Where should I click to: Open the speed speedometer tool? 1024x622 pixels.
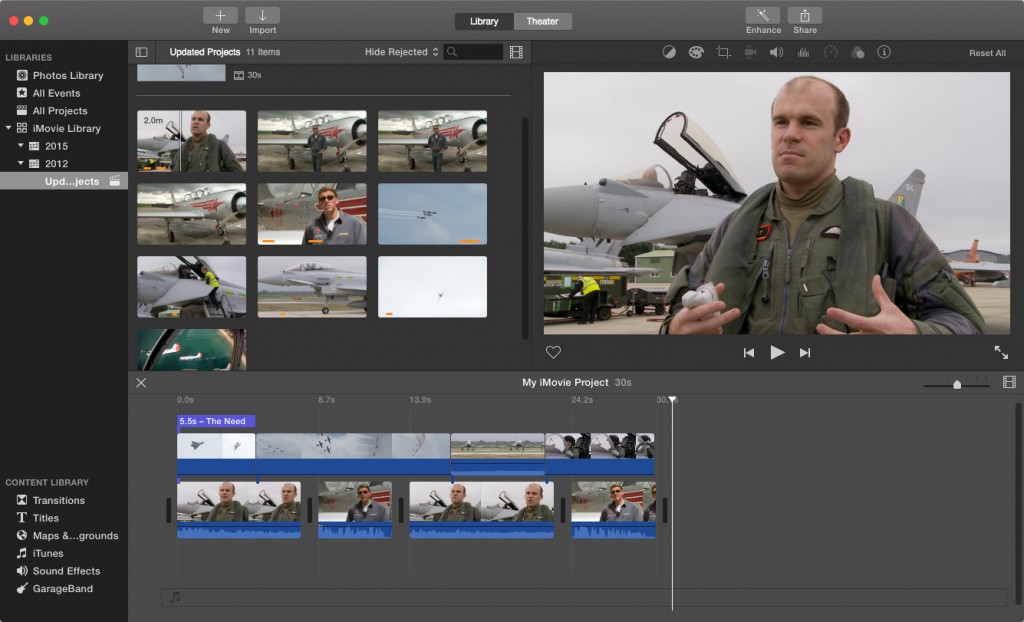click(831, 52)
